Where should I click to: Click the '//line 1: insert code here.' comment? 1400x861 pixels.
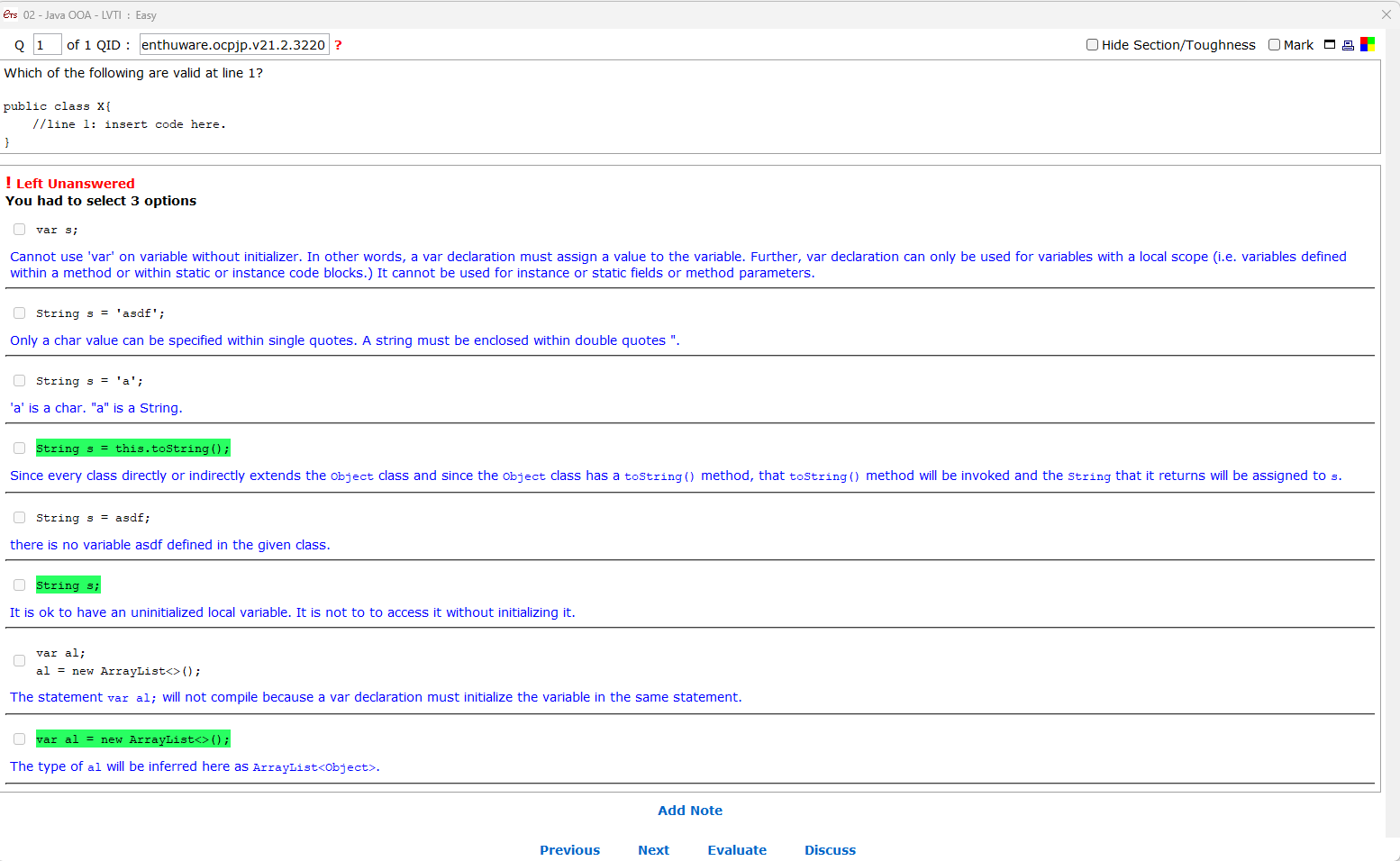tap(130, 124)
